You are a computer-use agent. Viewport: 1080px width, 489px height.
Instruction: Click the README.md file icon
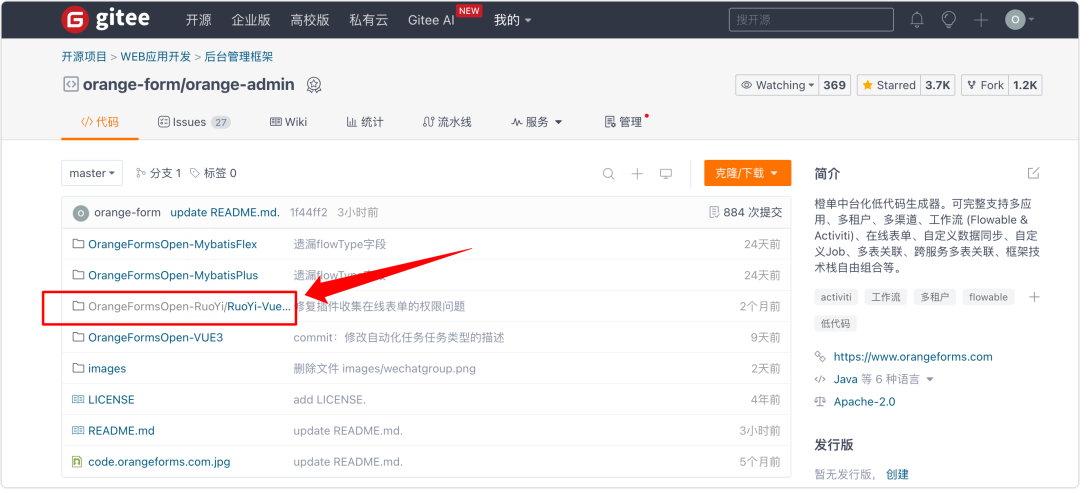78,430
